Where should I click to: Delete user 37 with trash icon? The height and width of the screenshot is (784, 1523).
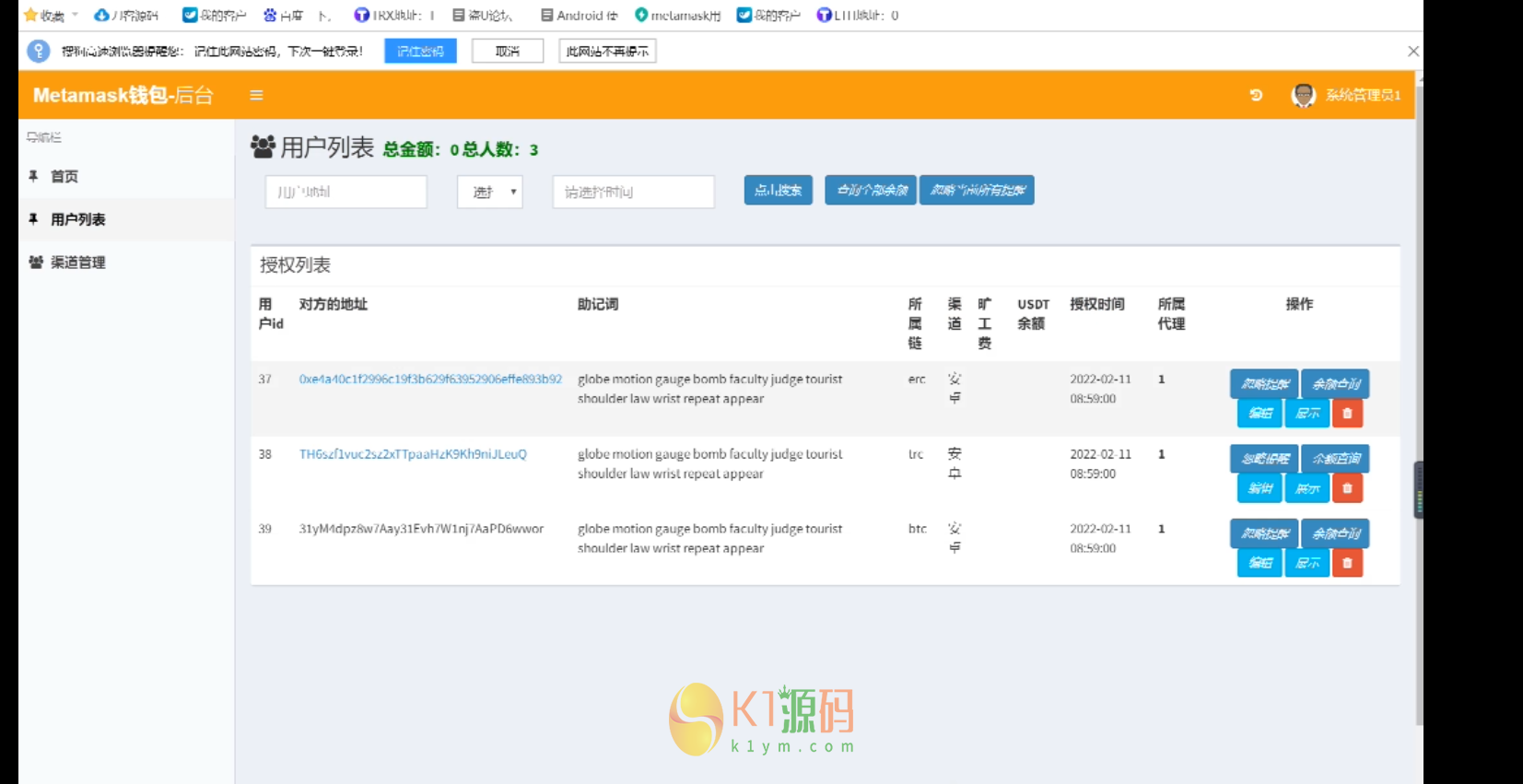coord(1347,414)
